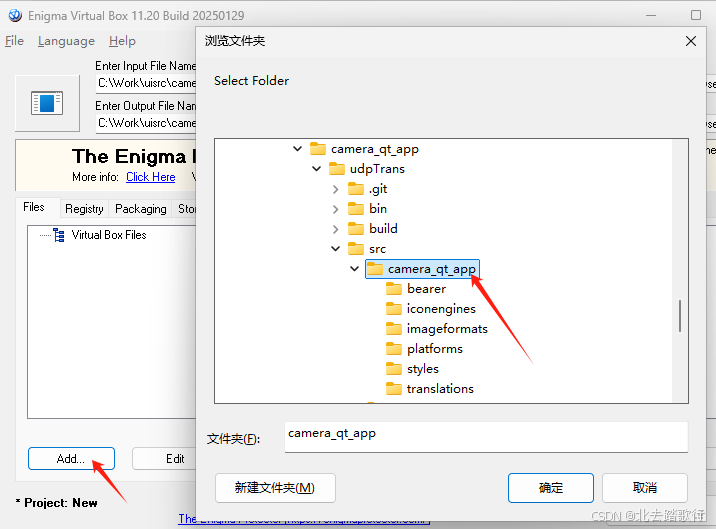Switch to the Packaging tab
Screen dimensions: 716x529
click(141, 209)
